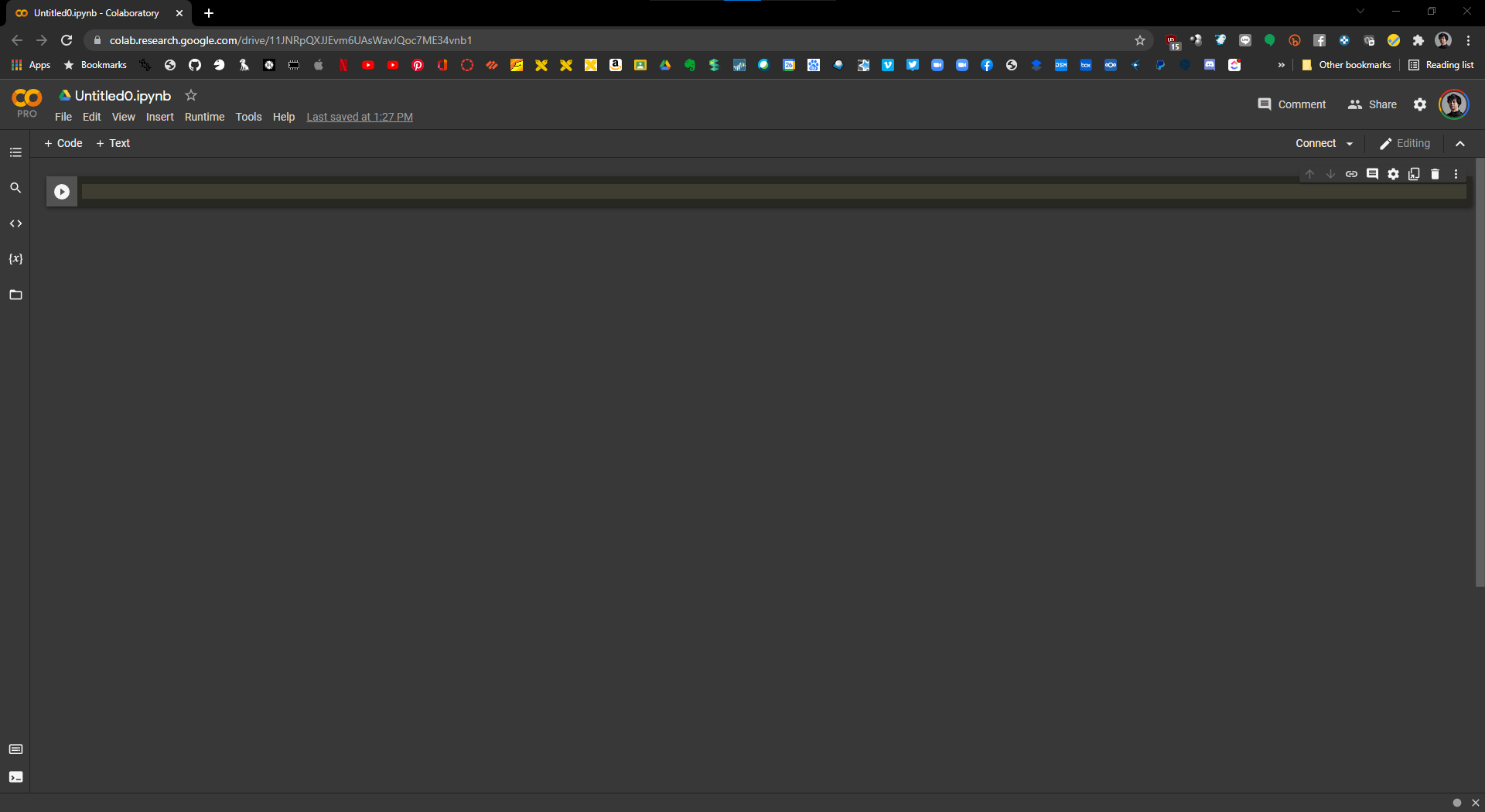Image resolution: width=1485 pixels, height=812 pixels.
Task: Open cell settings gear in cell toolbar
Action: [1393, 174]
